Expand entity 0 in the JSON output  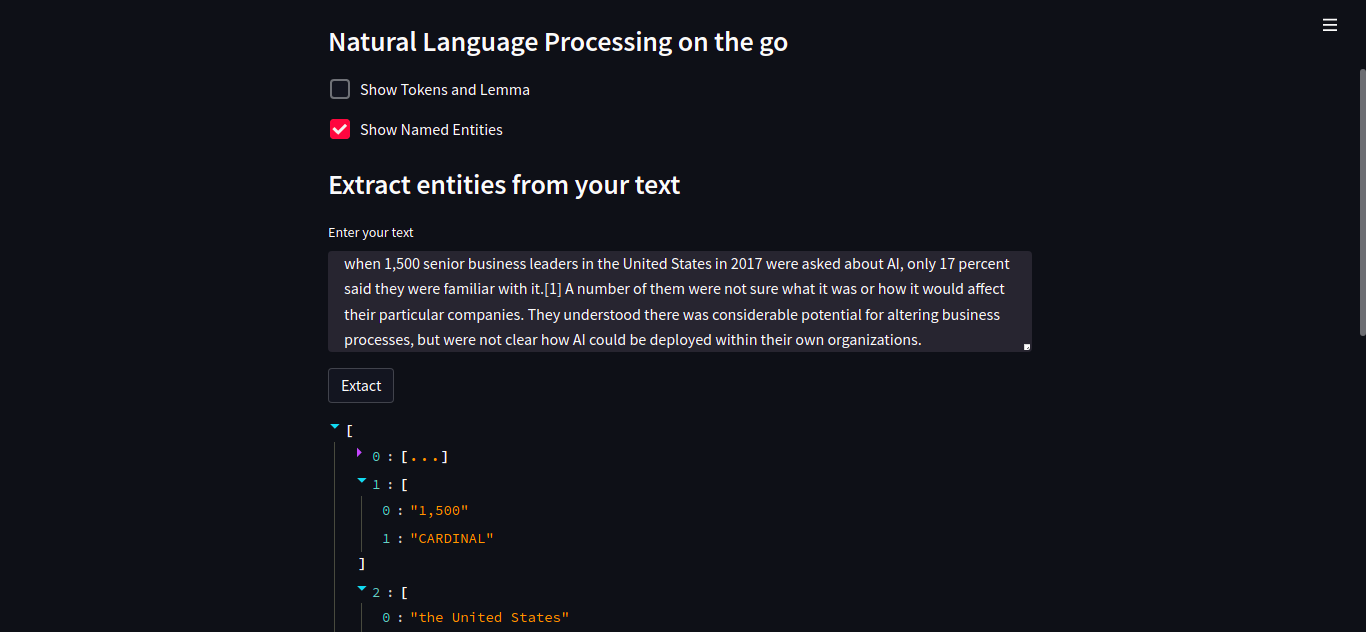359,452
